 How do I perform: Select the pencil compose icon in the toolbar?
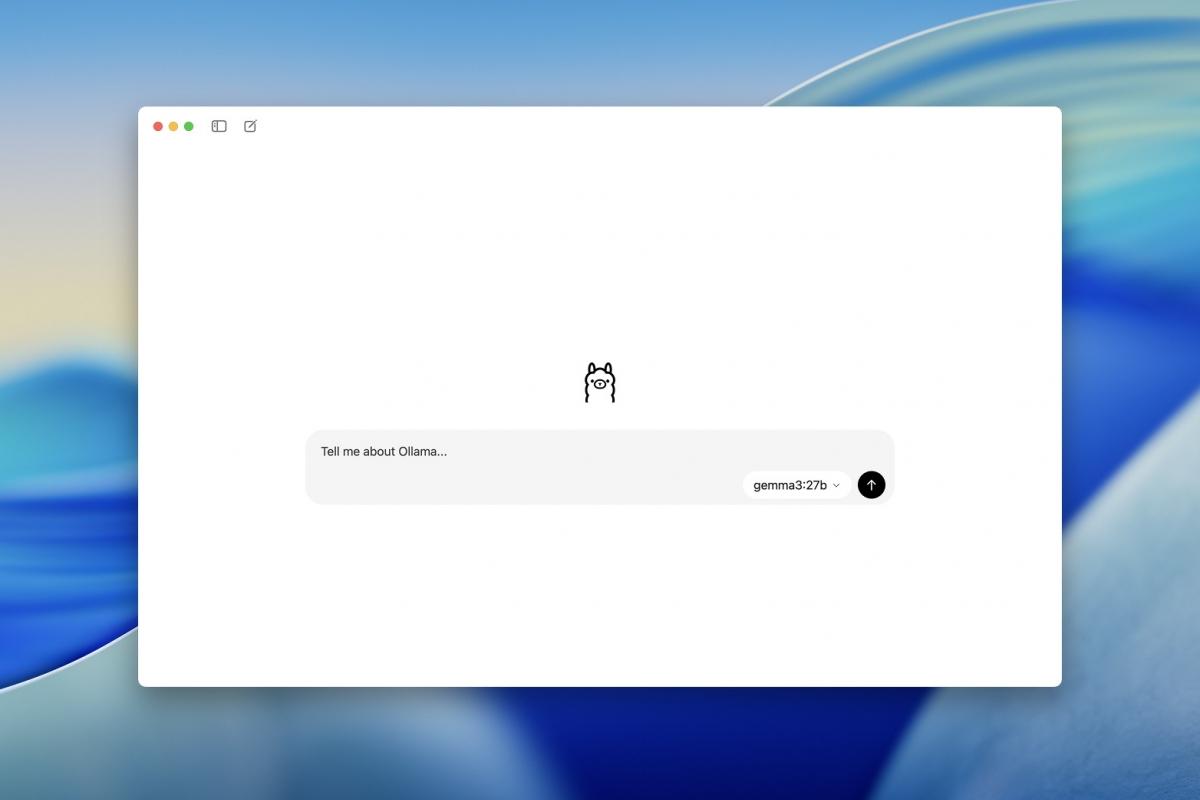click(x=249, y=126)
